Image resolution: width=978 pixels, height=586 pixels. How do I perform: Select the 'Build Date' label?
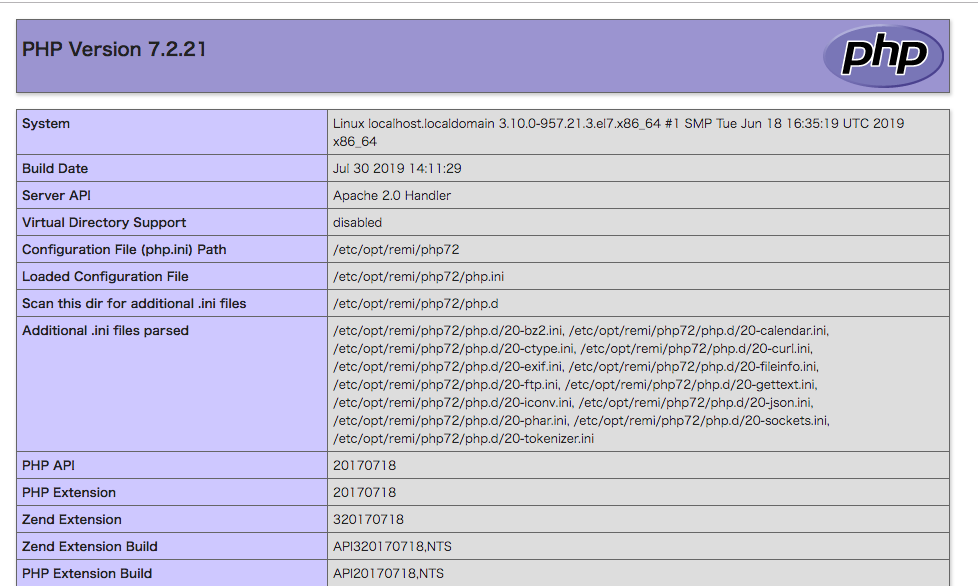[x=55, y=168]
